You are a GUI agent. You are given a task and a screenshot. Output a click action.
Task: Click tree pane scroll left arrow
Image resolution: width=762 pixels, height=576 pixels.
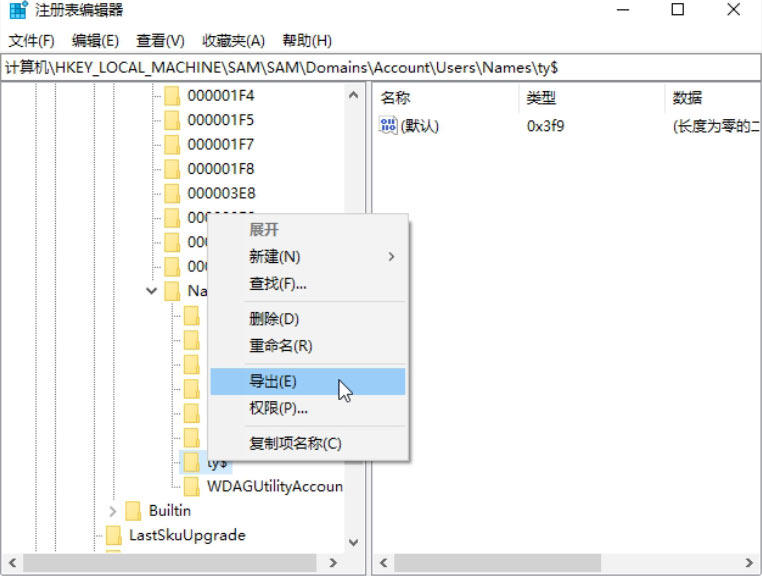click(x=13, y=563)
